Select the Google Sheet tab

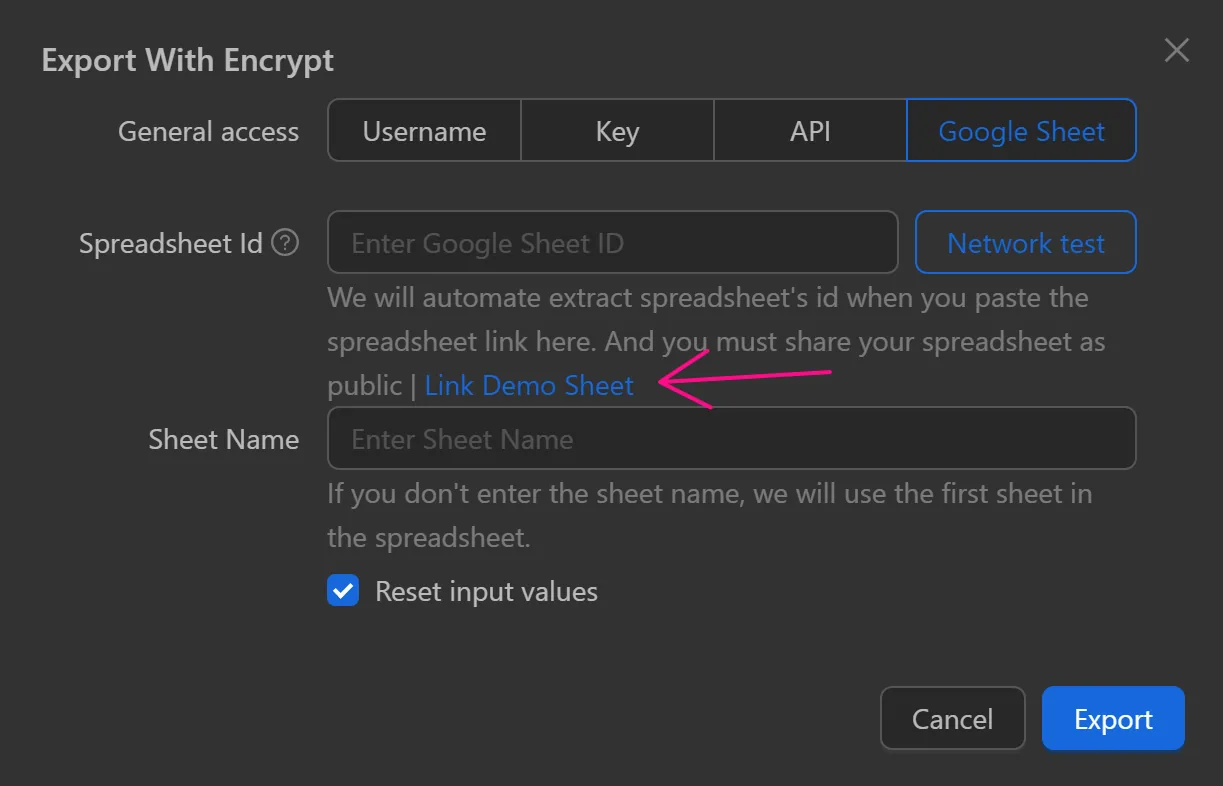tap(1021, 130)
